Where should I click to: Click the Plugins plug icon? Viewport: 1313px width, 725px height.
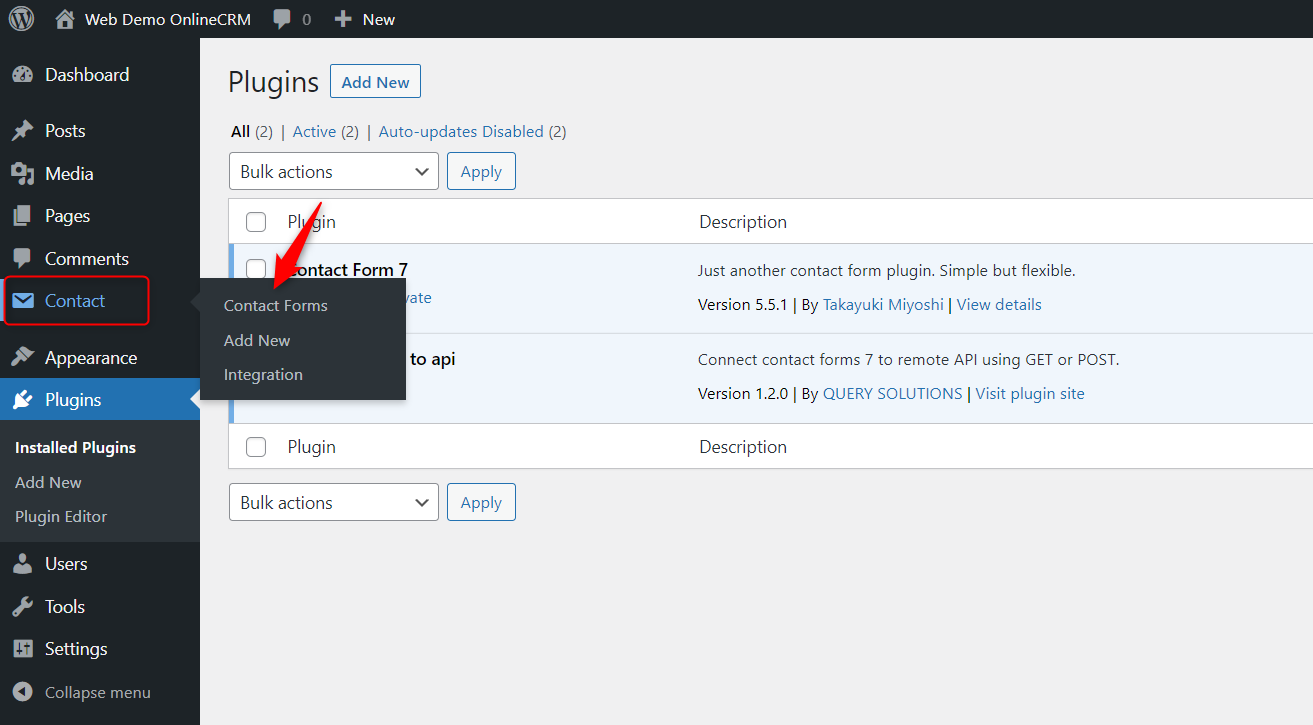point(22,399)
